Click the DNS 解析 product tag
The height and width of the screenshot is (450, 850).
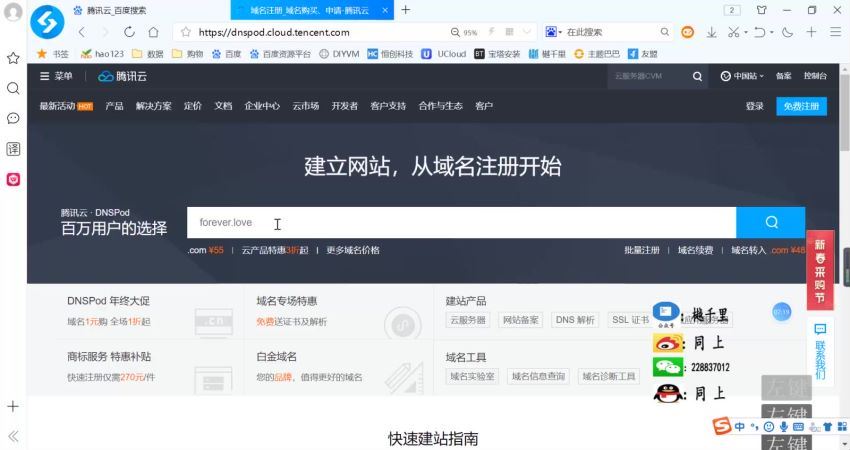click(x=575, y=320)
